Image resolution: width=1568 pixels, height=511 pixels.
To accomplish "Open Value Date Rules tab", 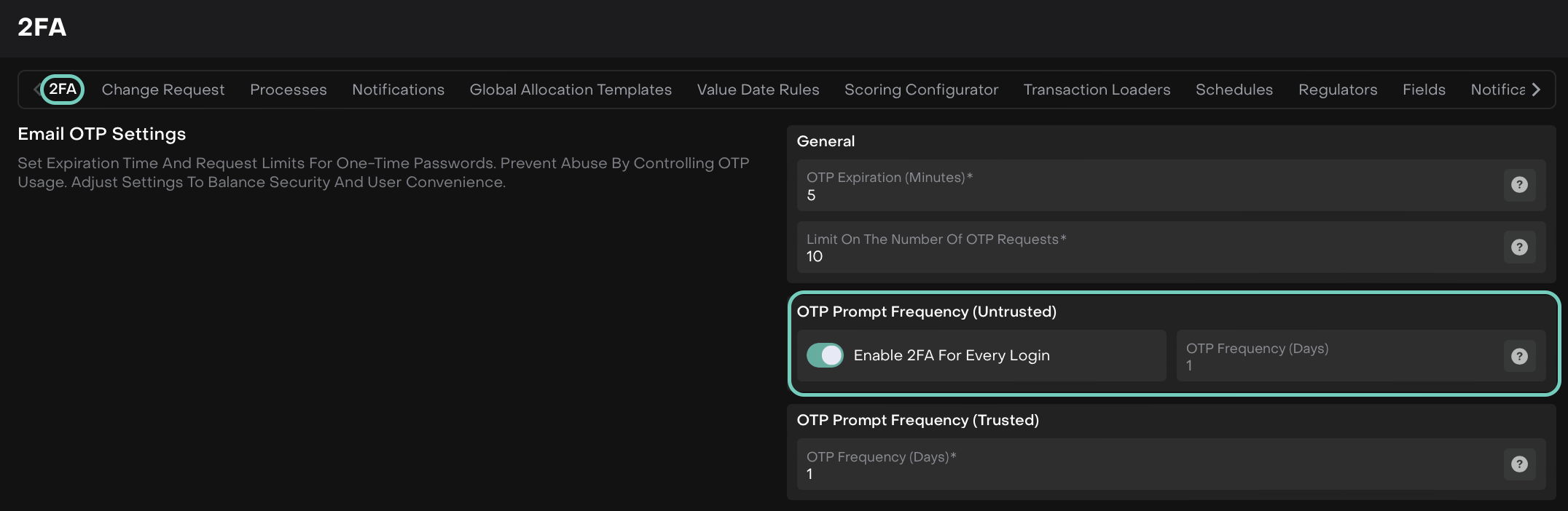I will [758, 90].
